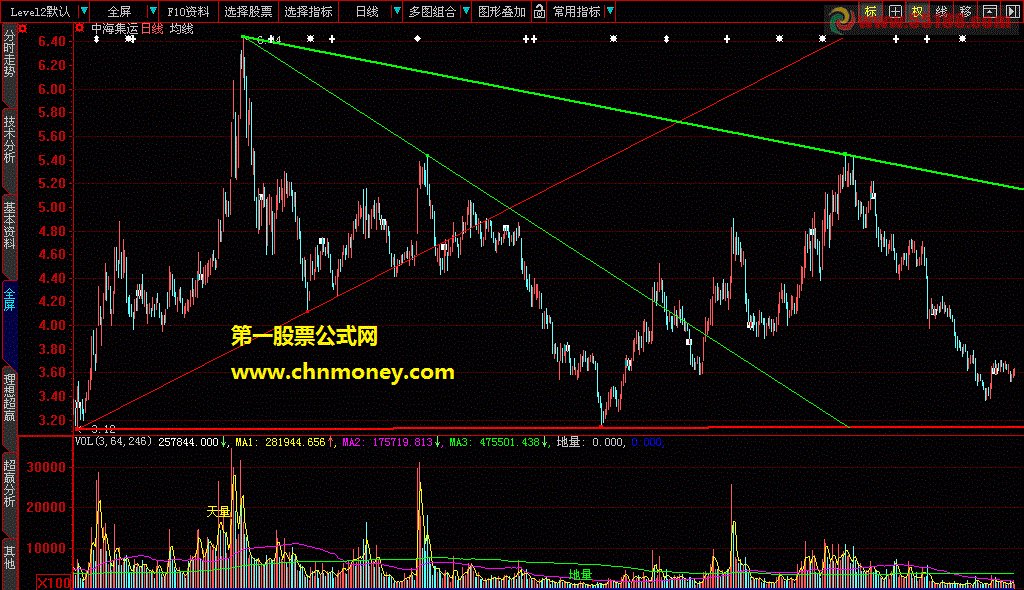Screen dimensions: 1024x590
Task: Expand the 多图组合 dropdown arrow
Action: [x=466, y=11]
